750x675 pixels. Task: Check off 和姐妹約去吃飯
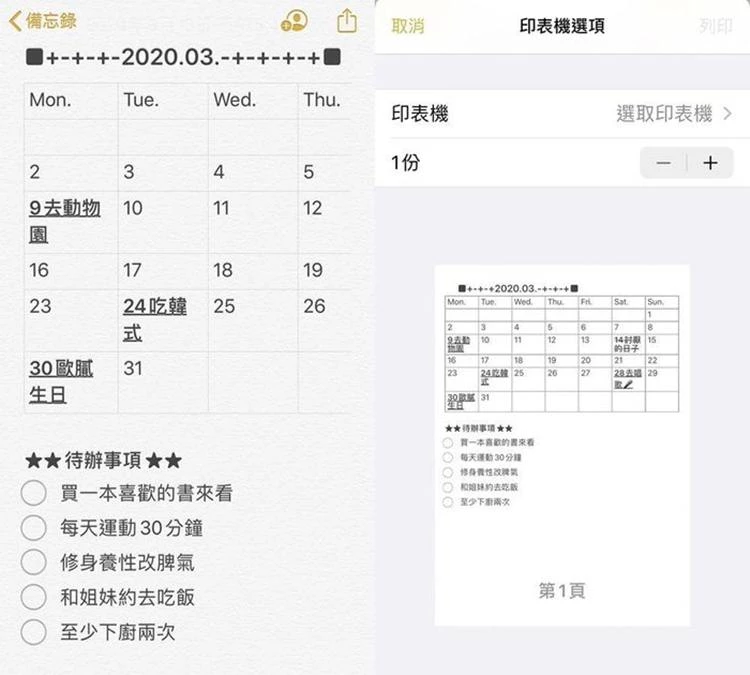(33, 597)
